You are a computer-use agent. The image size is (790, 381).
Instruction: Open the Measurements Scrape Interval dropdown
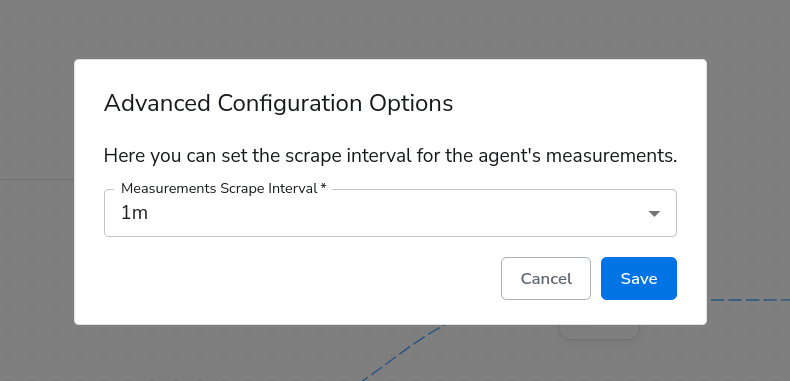[x=390, y=213]
